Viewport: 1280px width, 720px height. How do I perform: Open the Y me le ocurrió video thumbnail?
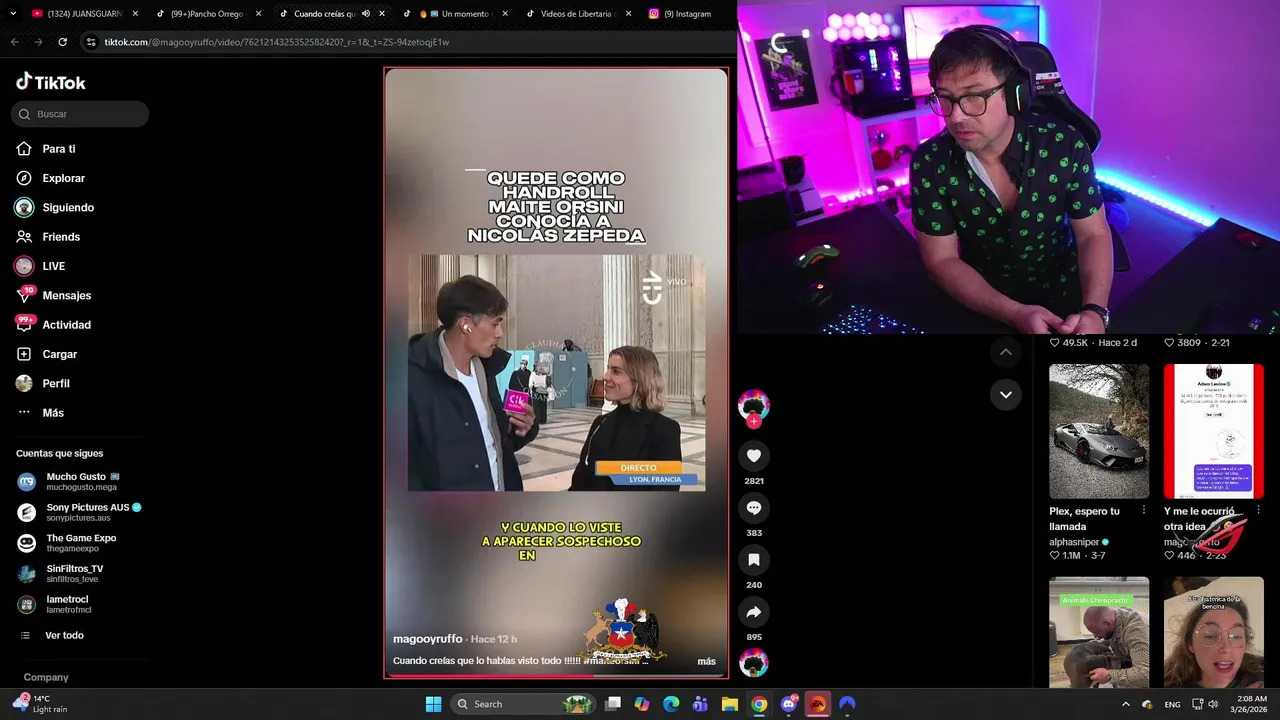click(1213, 431)
